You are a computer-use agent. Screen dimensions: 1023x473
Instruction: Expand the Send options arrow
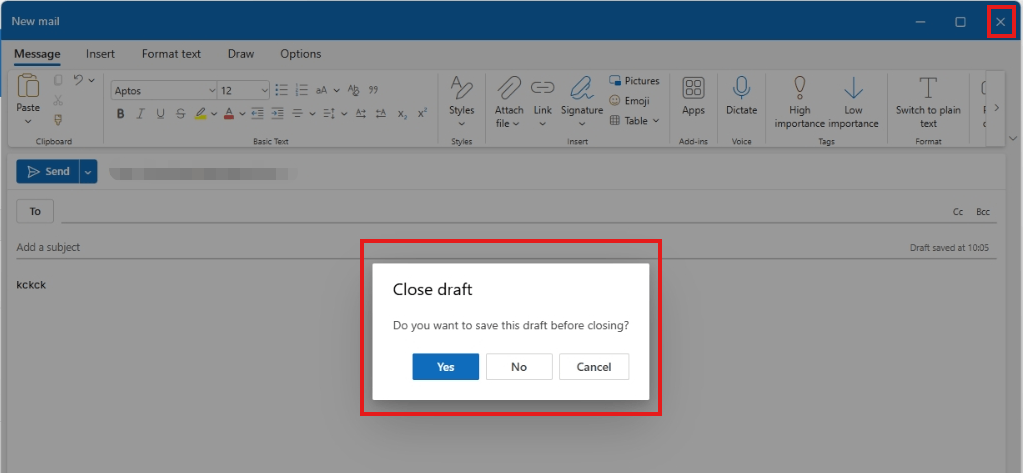(89, 172)
